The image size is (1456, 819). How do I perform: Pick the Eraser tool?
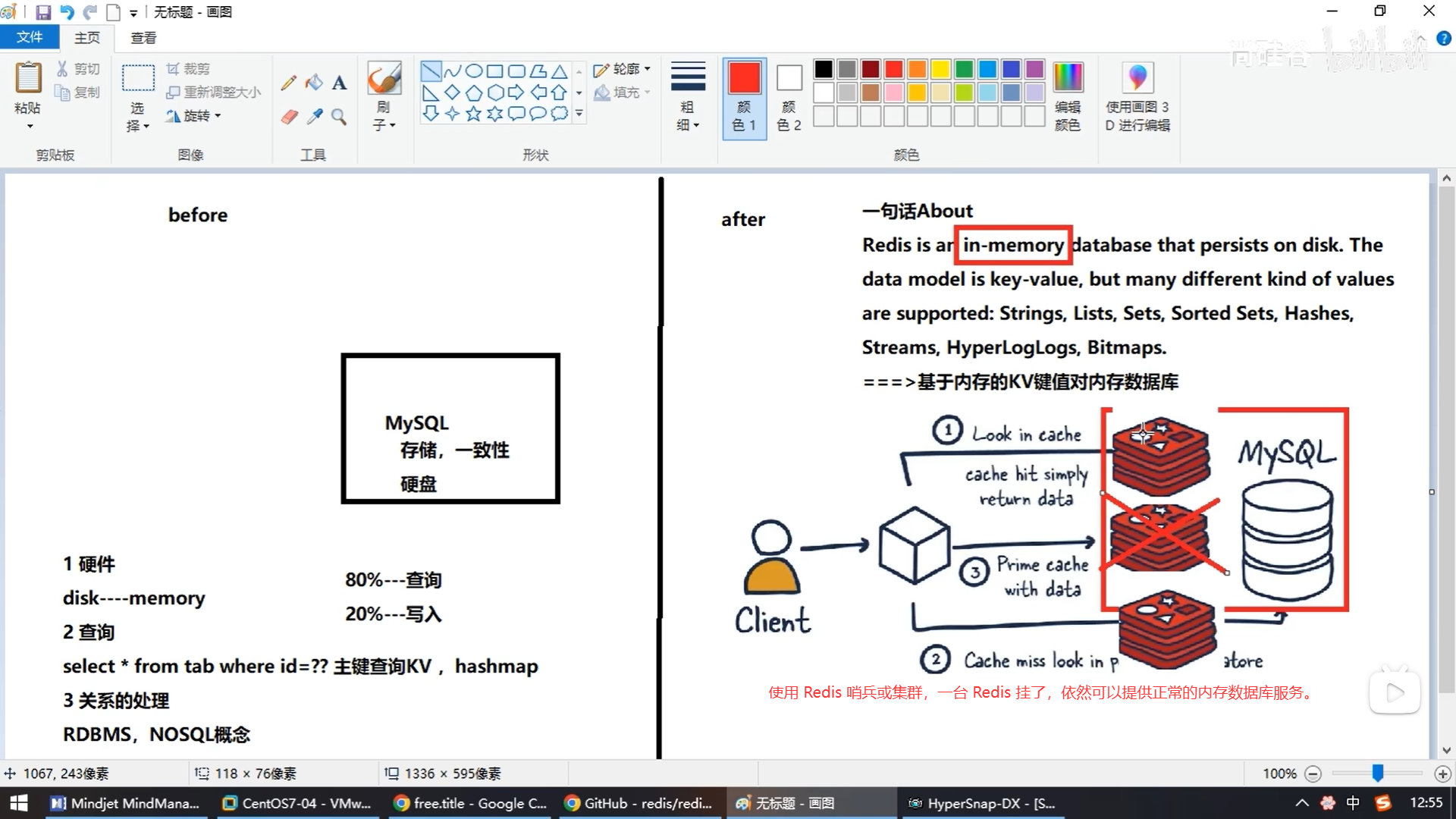(289, 117)
